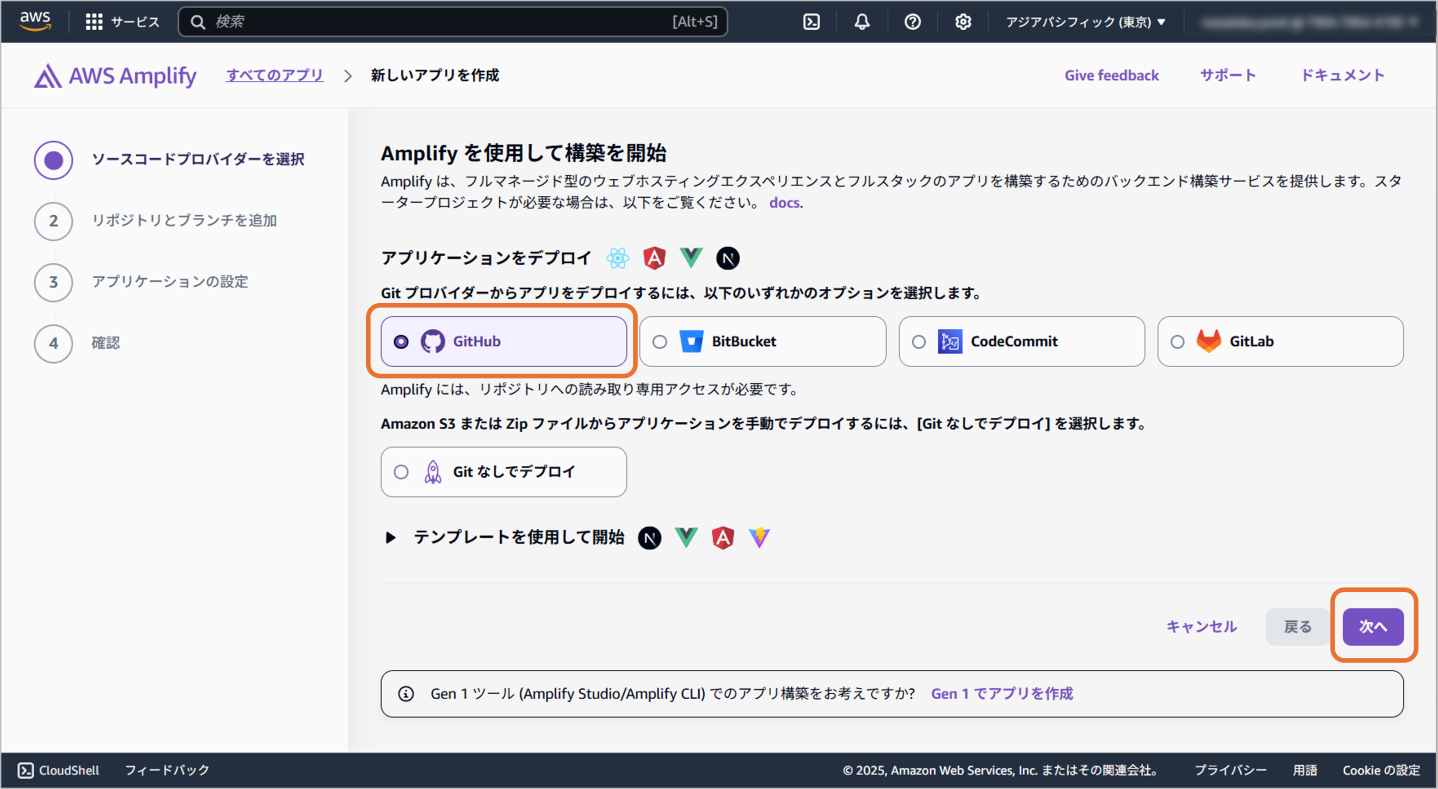The width and height of the screenshot is (1438, 789).
Task: Open アジアパシフィック (東京) region dropdown
Action: tap(1086, 22)
